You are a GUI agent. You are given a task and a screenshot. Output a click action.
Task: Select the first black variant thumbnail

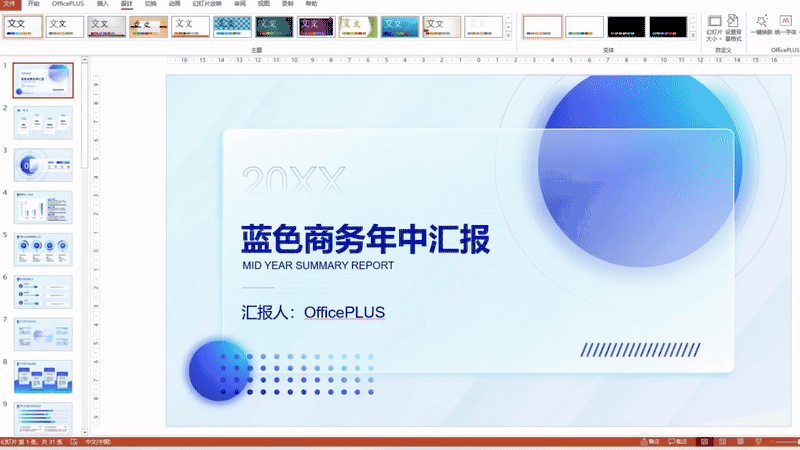pos(626,27)
